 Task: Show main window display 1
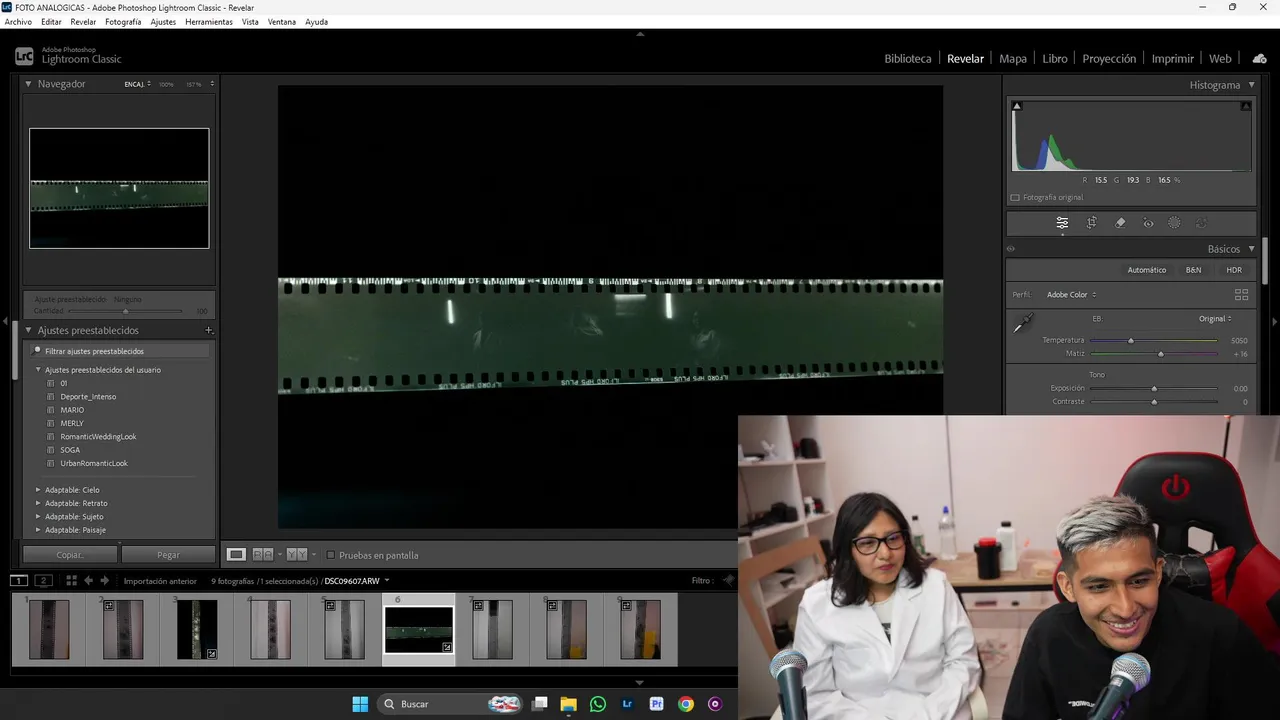19,581
